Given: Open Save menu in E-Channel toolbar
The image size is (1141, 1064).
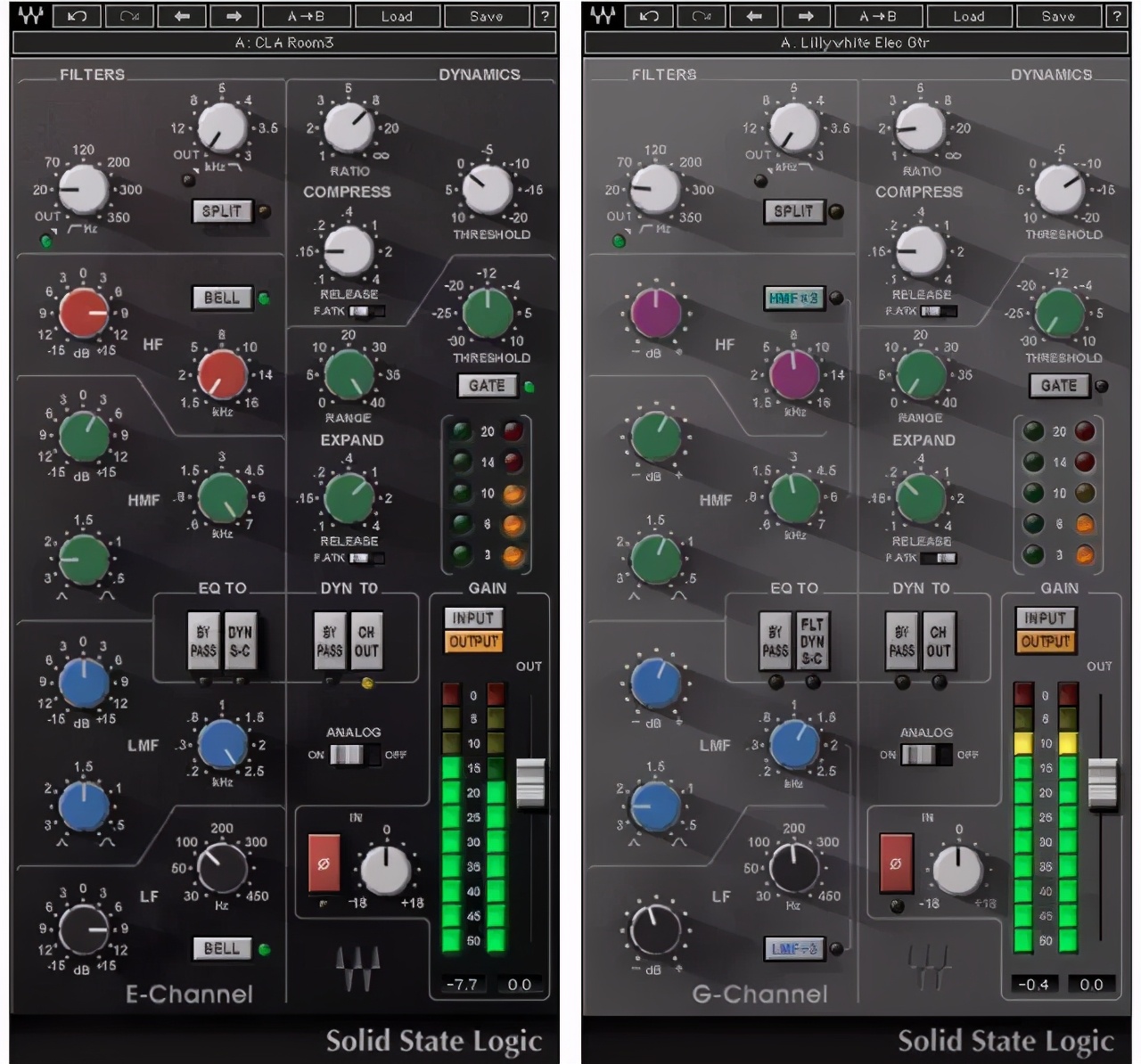Looking at the screenshot, I should (x=486, y=16).
